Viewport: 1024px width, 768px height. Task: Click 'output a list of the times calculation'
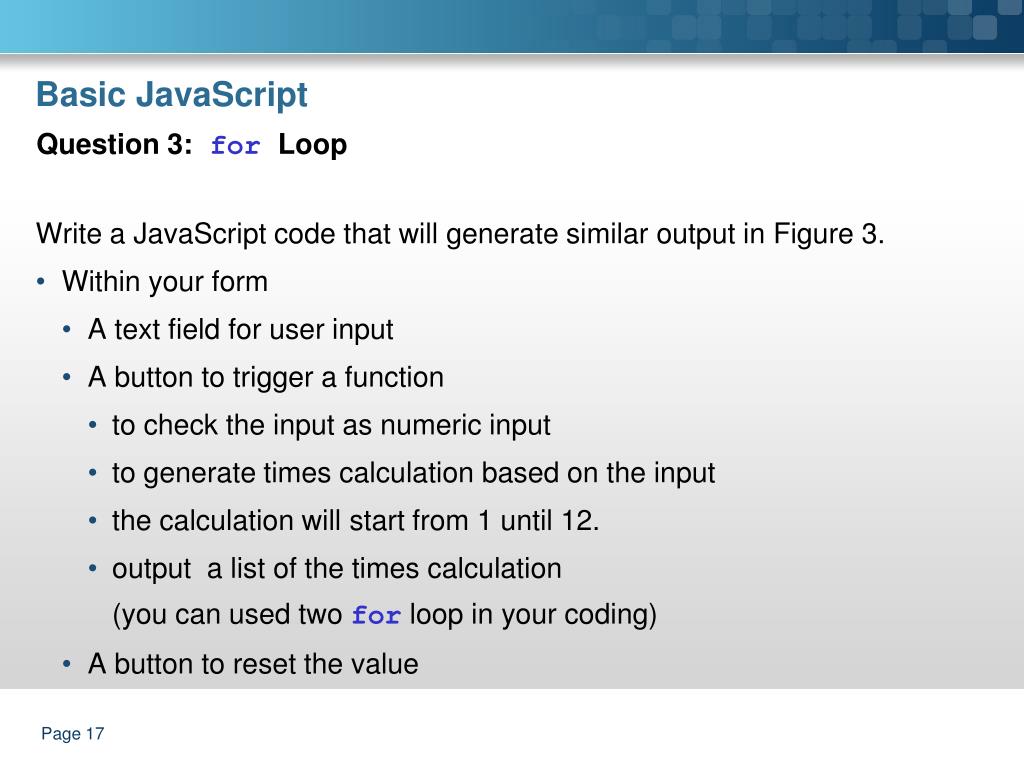[336, 569]
